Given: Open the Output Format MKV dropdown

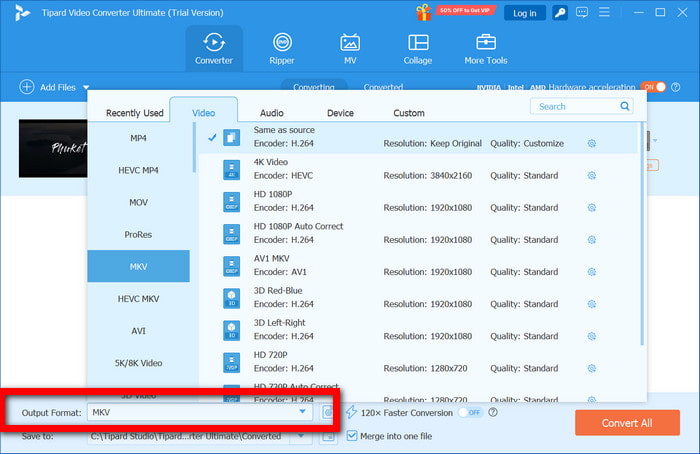Looking at the screenshot, I should (200, 412).
